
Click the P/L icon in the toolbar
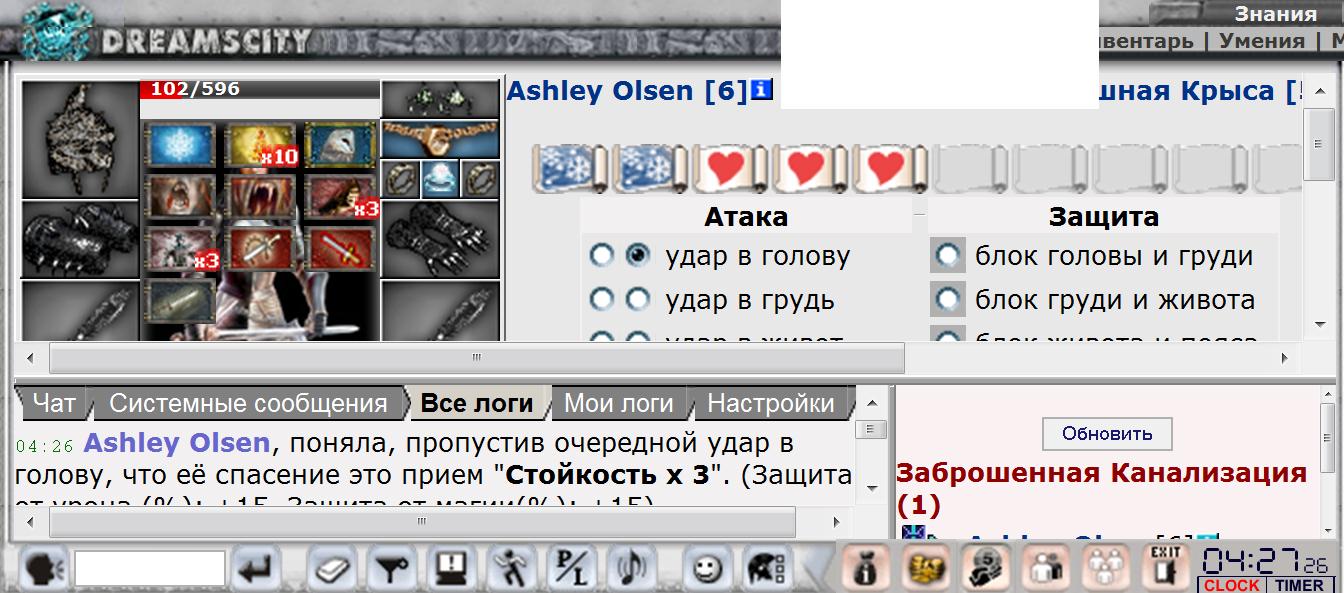[572, 570]
